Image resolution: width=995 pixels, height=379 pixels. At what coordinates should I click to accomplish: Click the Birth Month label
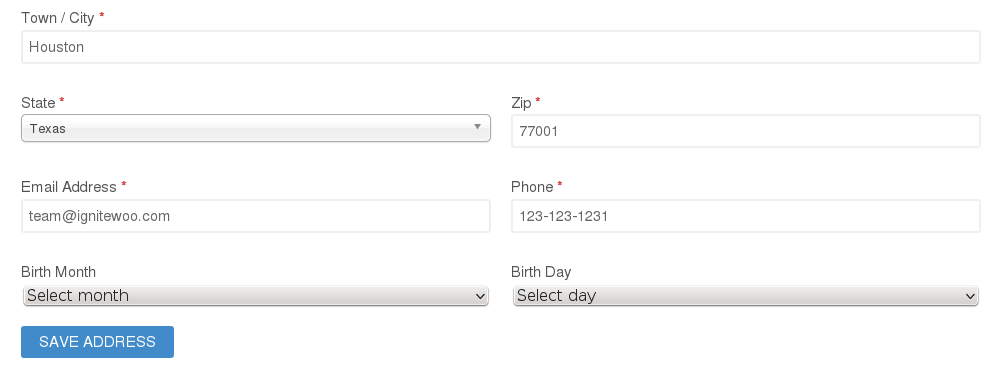tap(58, 272)
